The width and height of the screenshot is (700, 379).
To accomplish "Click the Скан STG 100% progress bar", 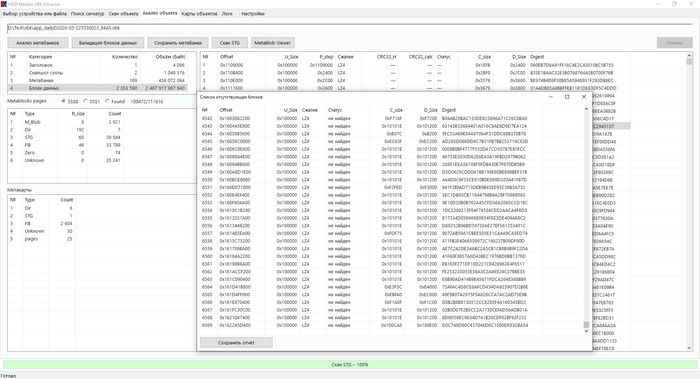I will coord(350,365).
